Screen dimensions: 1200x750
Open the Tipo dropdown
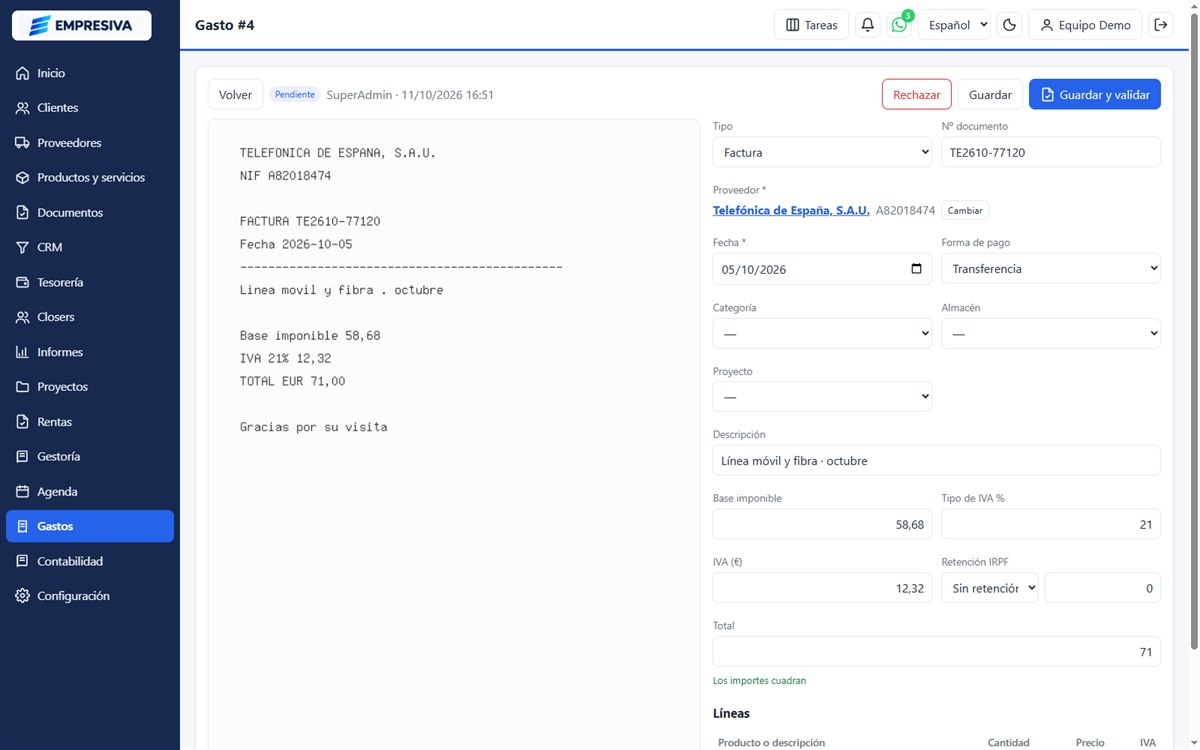coord(822,152)
